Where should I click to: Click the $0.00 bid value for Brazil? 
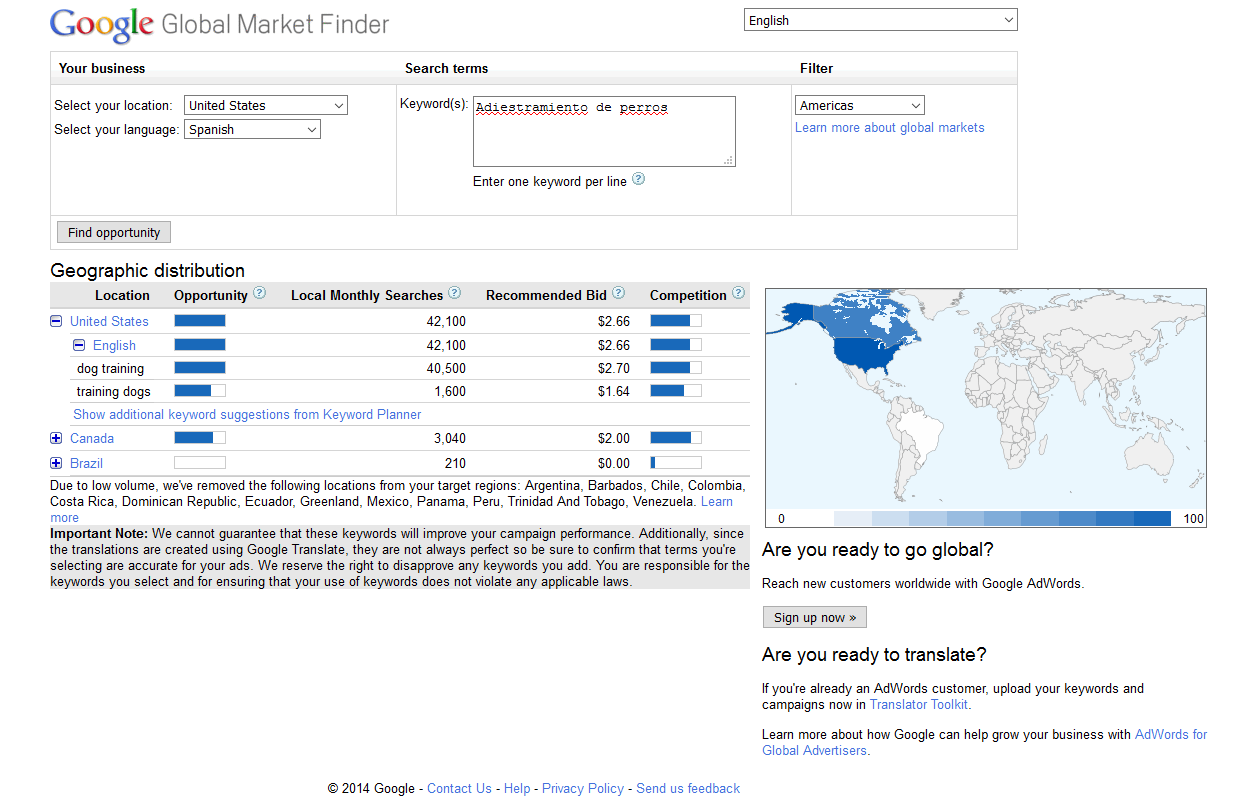click(614, 463)
